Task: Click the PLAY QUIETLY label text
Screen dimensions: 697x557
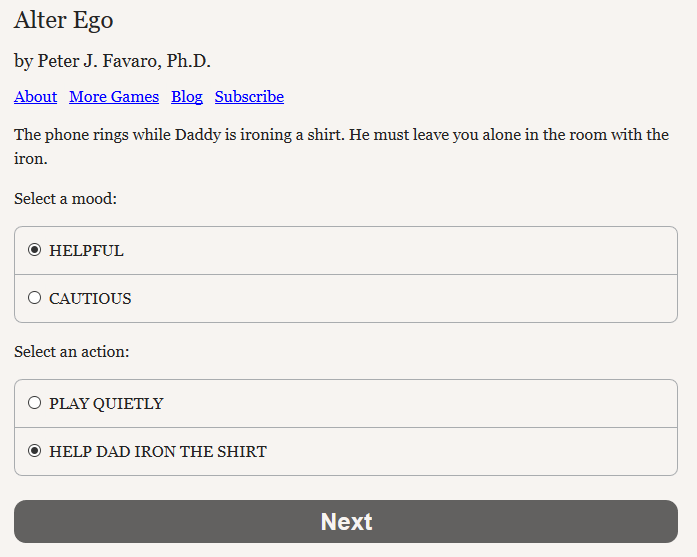Action: click(106, 404)
